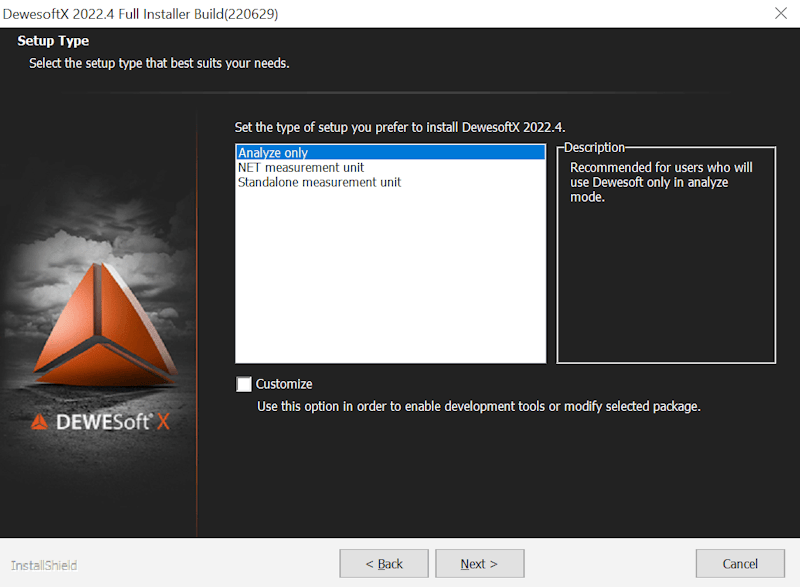The image size is (800, 587).
Task: Proceed with the Next button
Action: coord(480,564)
